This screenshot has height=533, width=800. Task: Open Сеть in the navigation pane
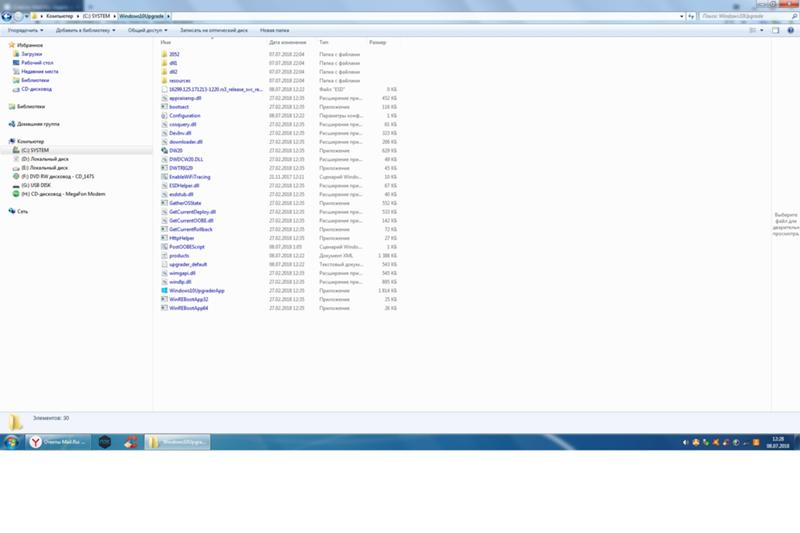[x=22, y=211]
